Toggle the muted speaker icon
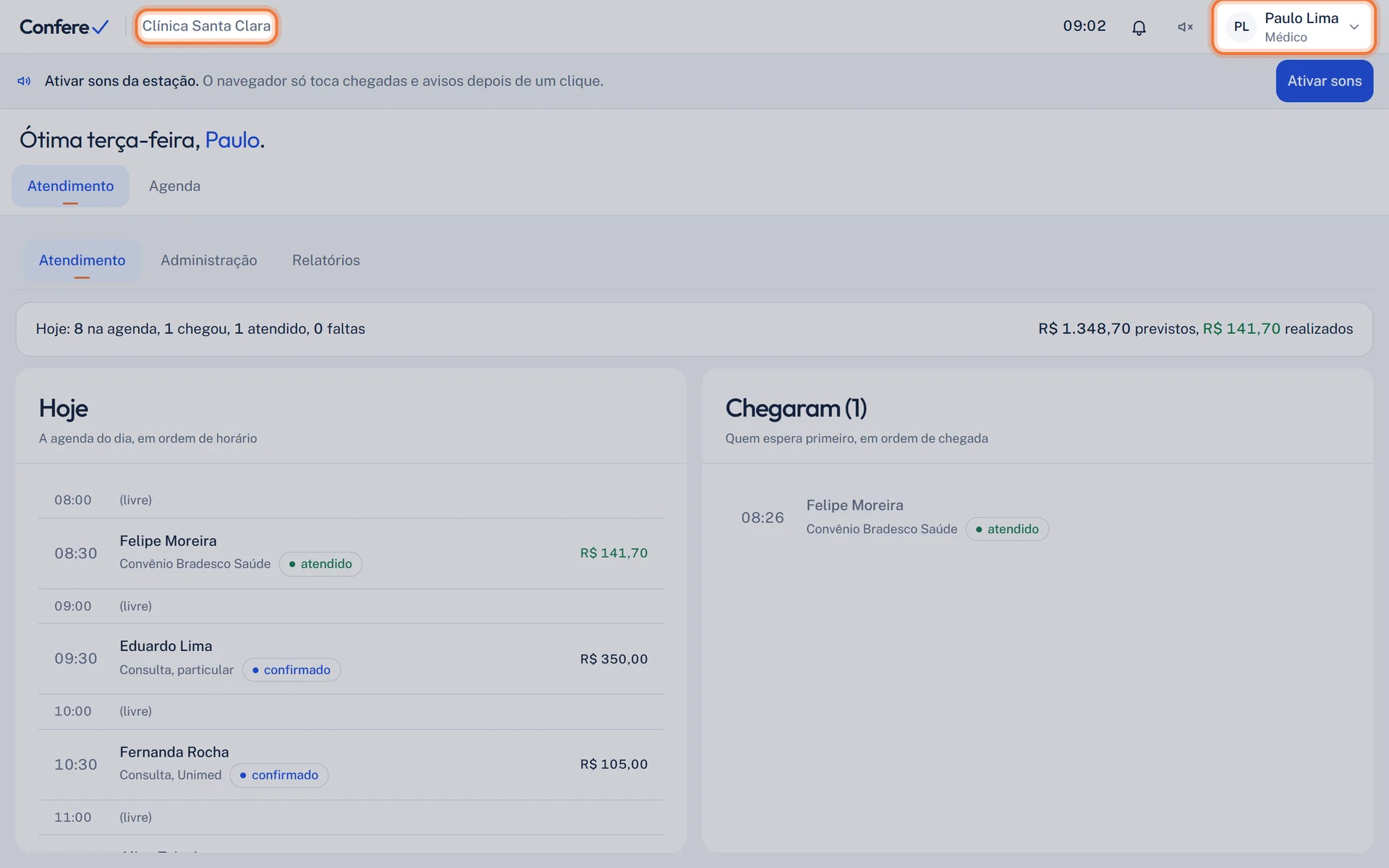The image size is (1389, 868). pyautogui.click(x=1185, y=27)
